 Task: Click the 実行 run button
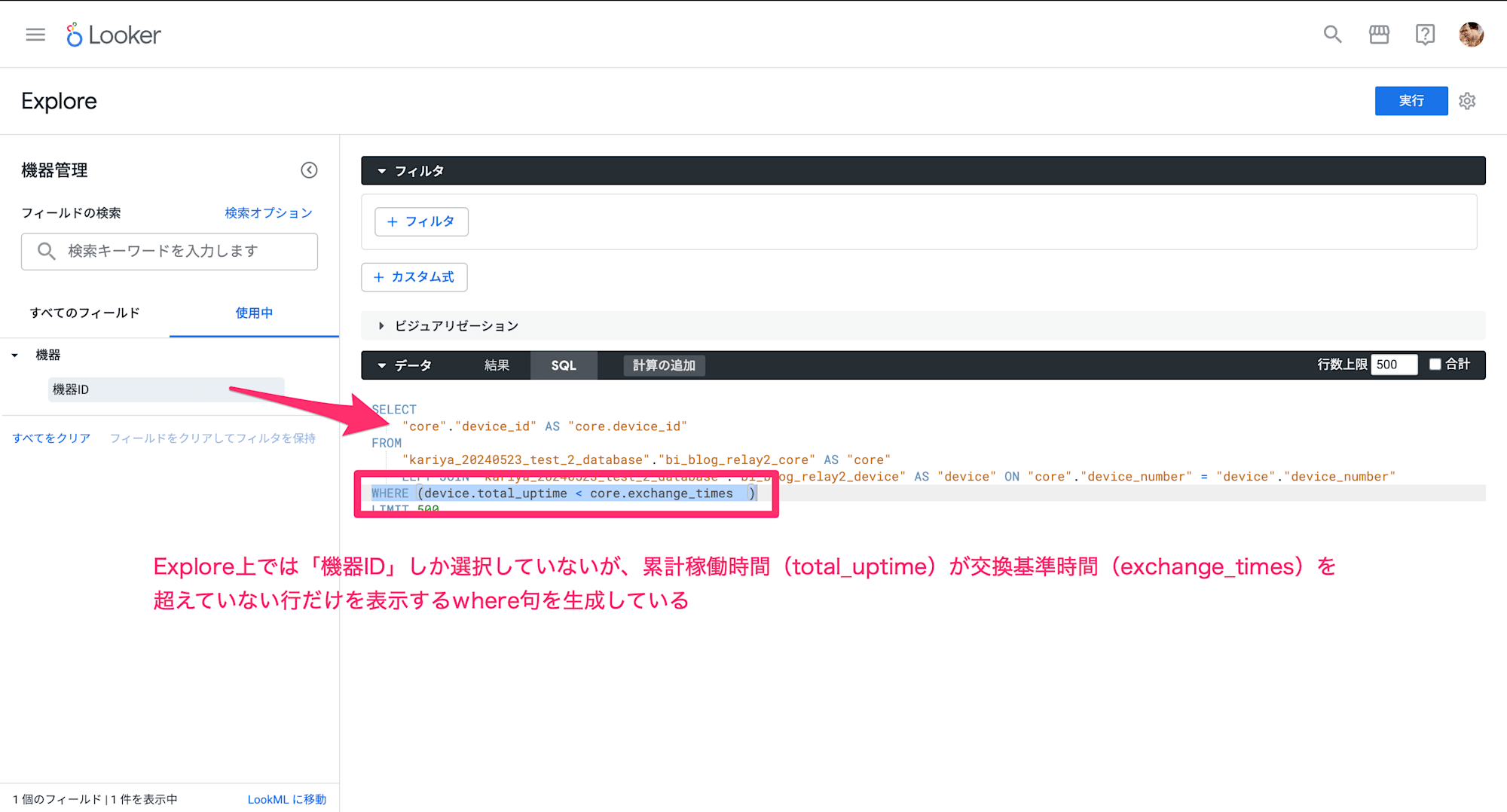point(1411,101)
